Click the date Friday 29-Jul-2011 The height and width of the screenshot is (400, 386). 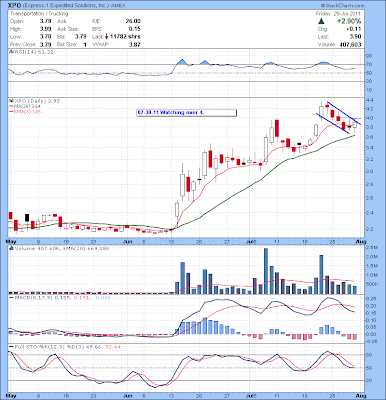338,14
